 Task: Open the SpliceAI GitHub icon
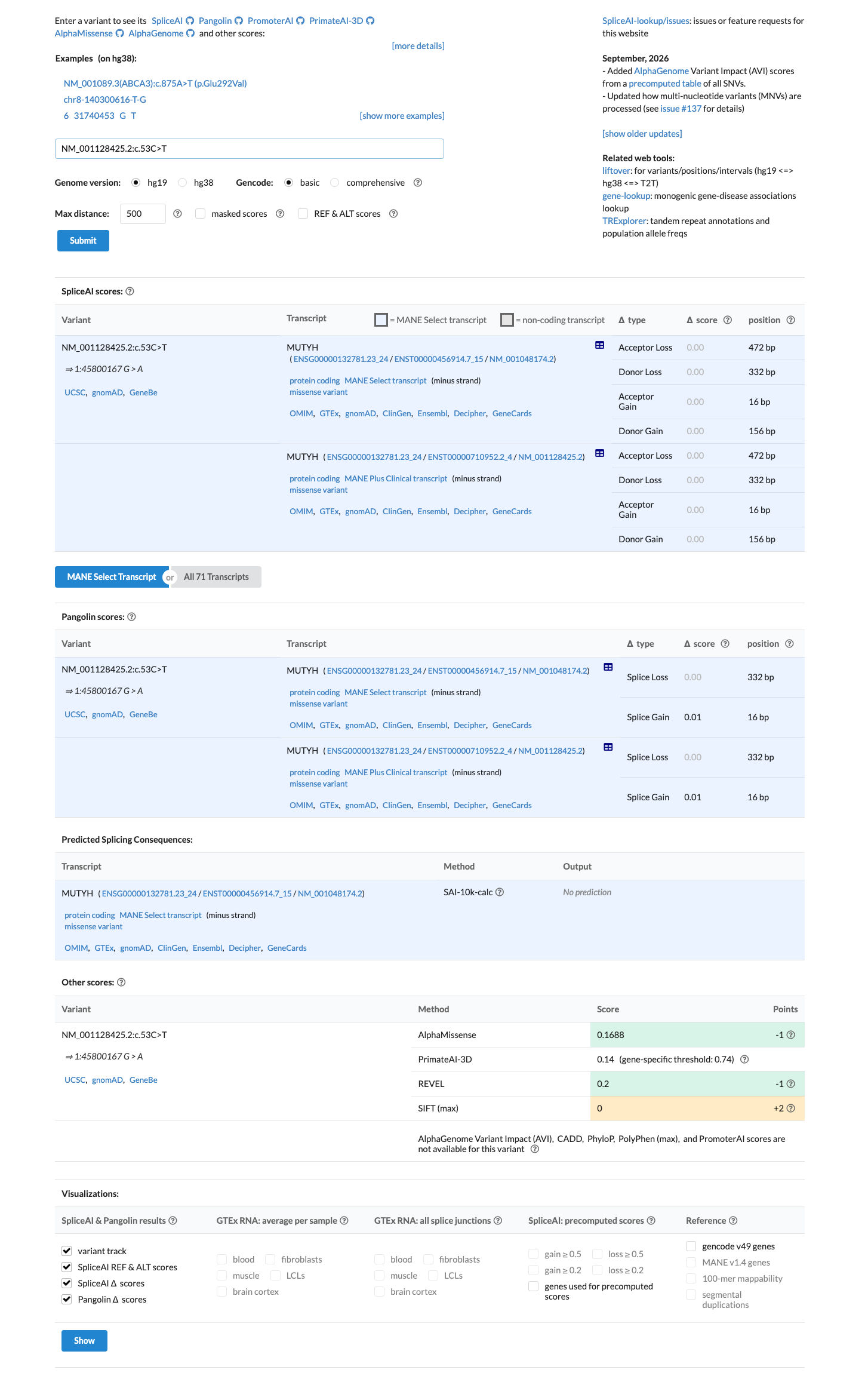[190, 21]
